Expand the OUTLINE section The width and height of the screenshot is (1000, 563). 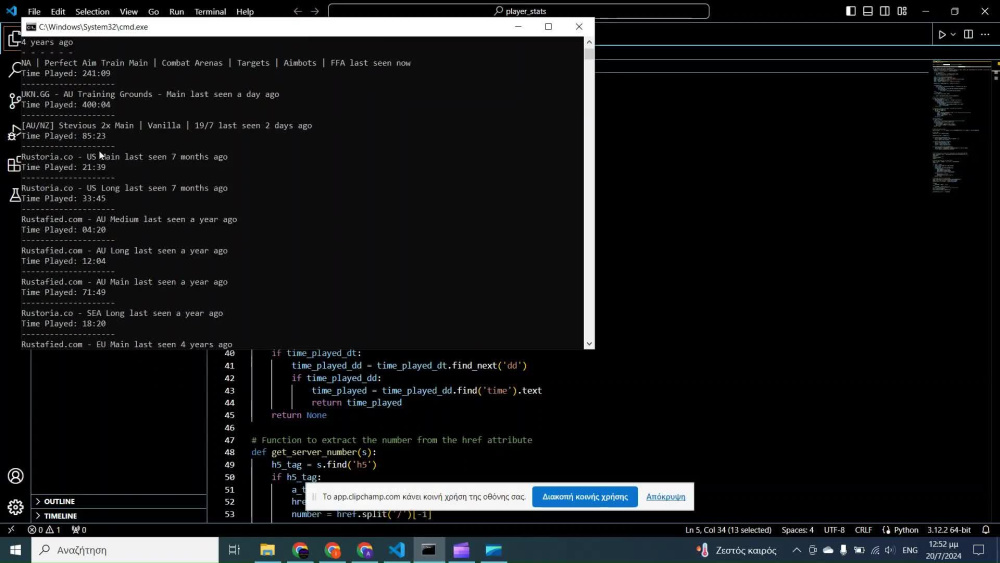[119, 501]
